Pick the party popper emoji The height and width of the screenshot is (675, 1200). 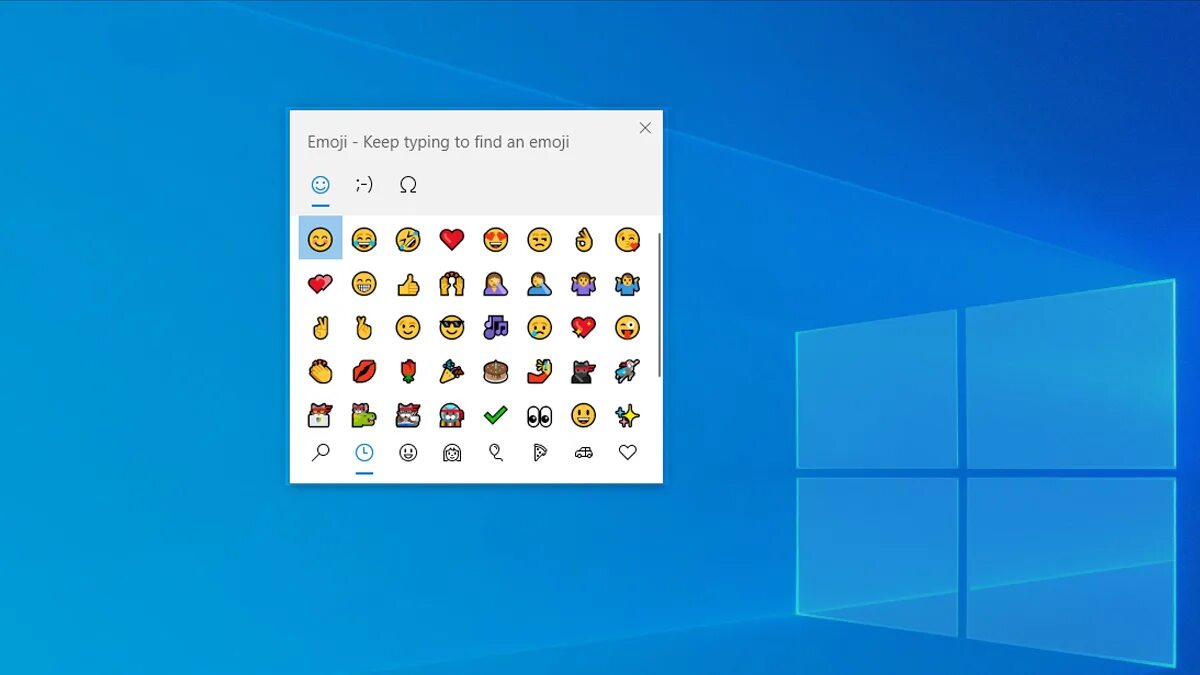click(452, 372)
